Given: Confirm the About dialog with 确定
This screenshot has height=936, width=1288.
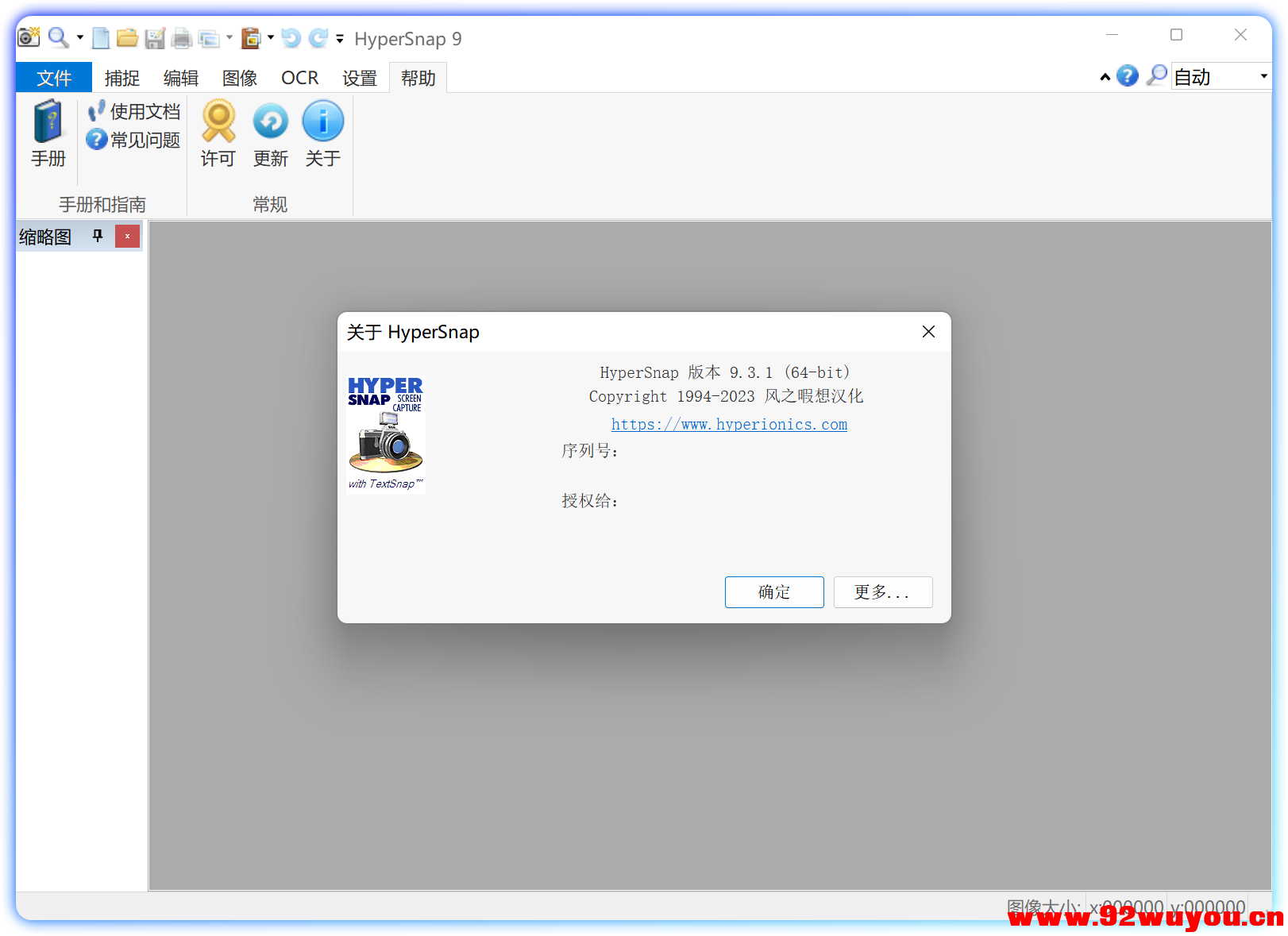Looking at the screenshot, I should 774,591.
